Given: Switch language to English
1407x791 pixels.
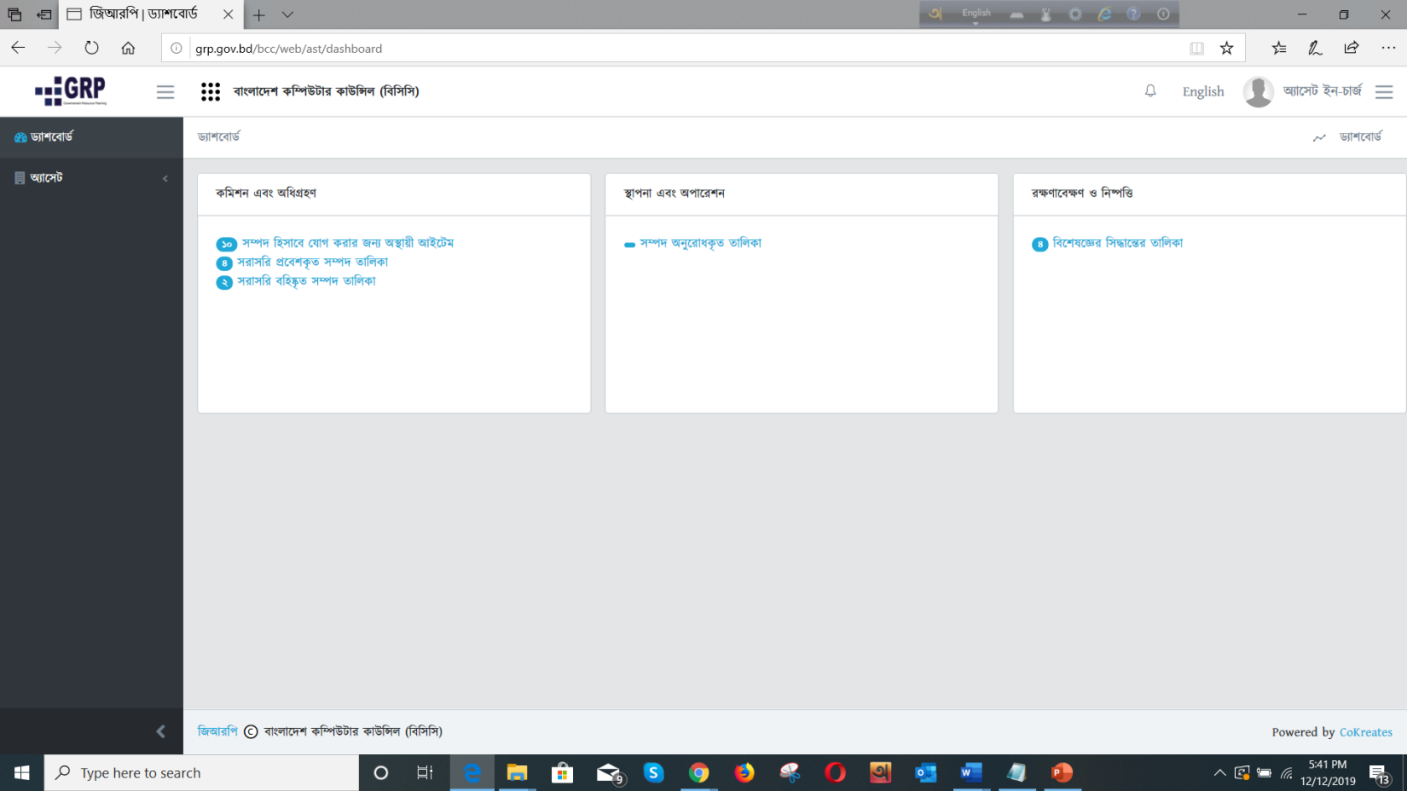Looking at the screenshot, I should [x=1203, y=92].
